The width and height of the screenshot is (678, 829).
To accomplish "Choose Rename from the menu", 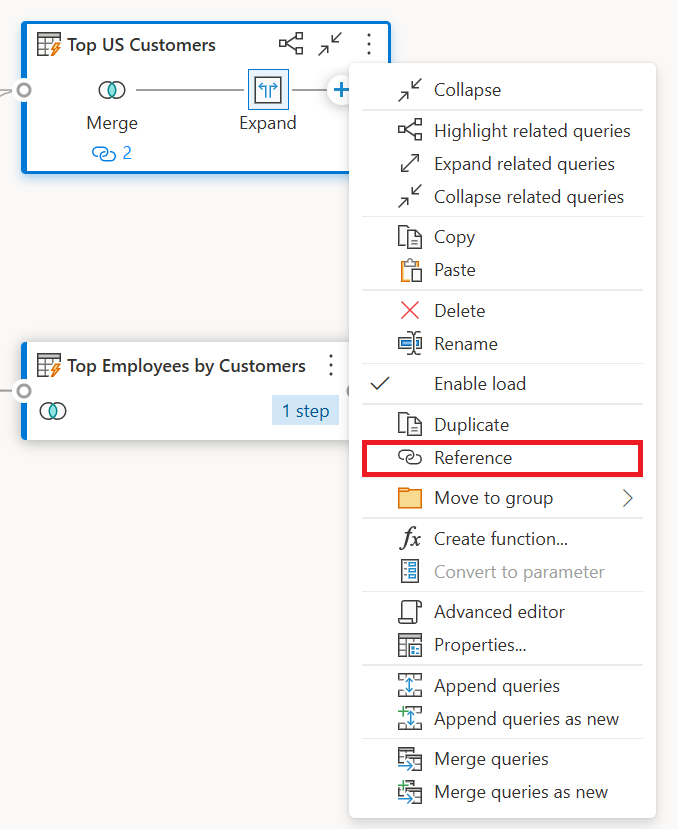I will point(502,344).
